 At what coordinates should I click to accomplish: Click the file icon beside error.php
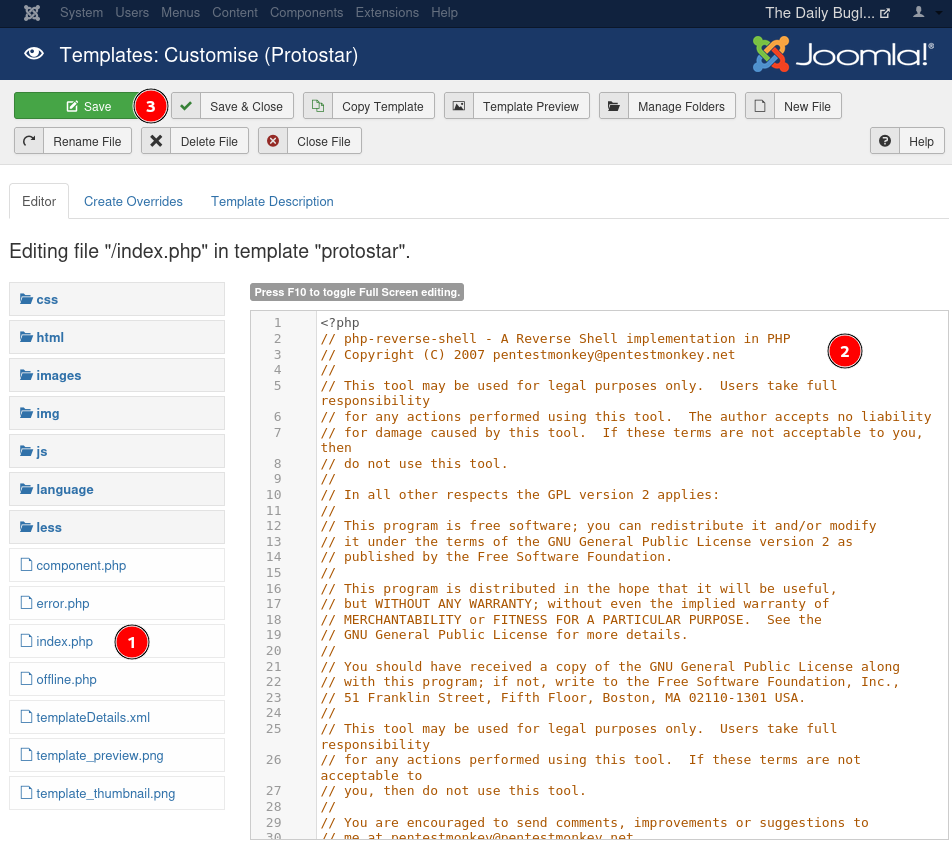(x=26, y=603)
